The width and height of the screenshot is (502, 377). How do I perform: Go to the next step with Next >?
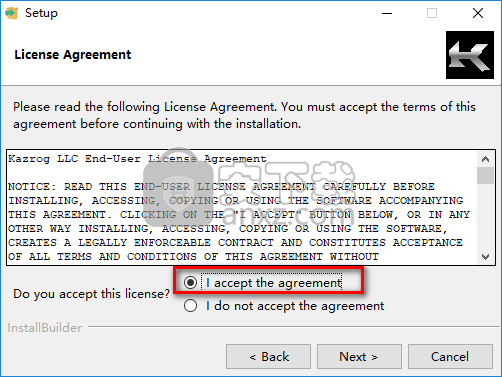click(x=359, y=357)
